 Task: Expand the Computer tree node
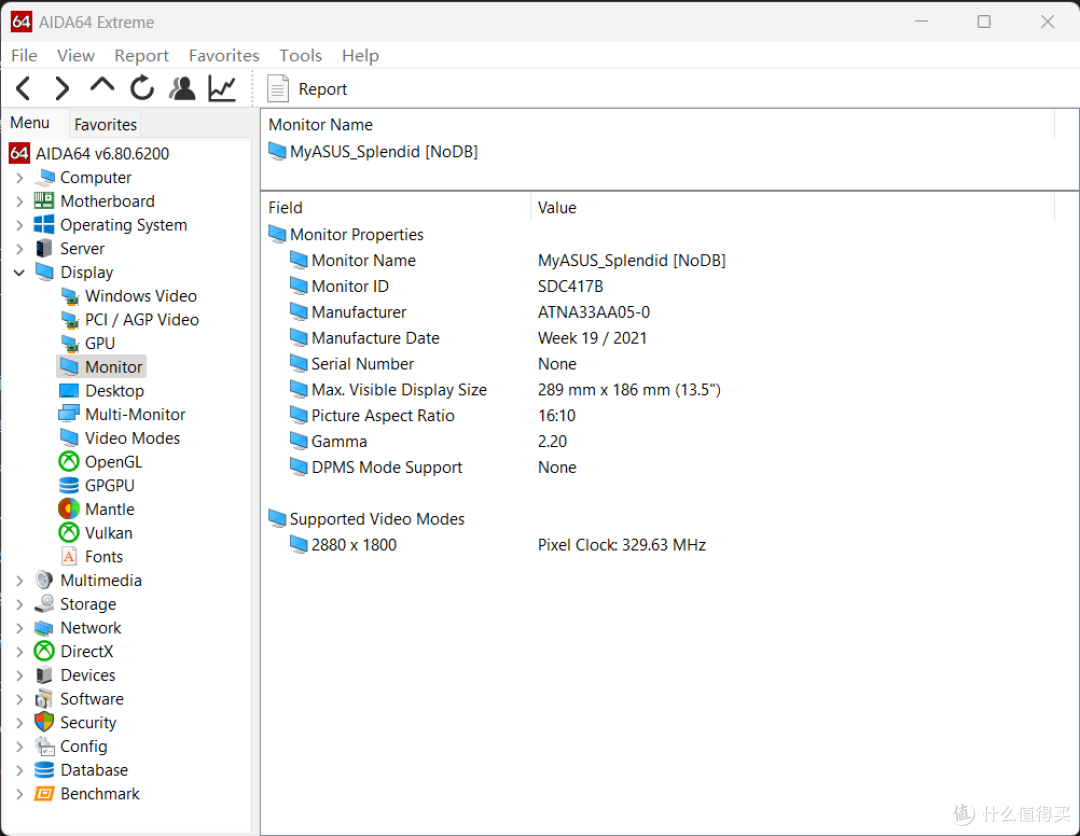(19, 178)
